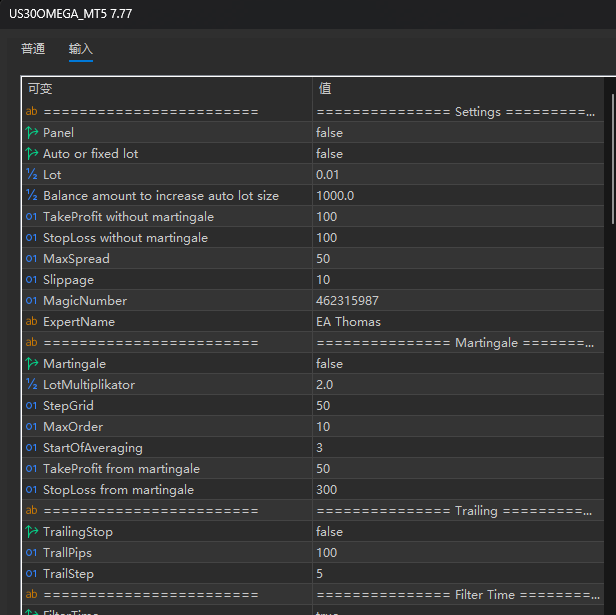Toggle the Martingale false value

pyautogui.click(x=329, y=364)
